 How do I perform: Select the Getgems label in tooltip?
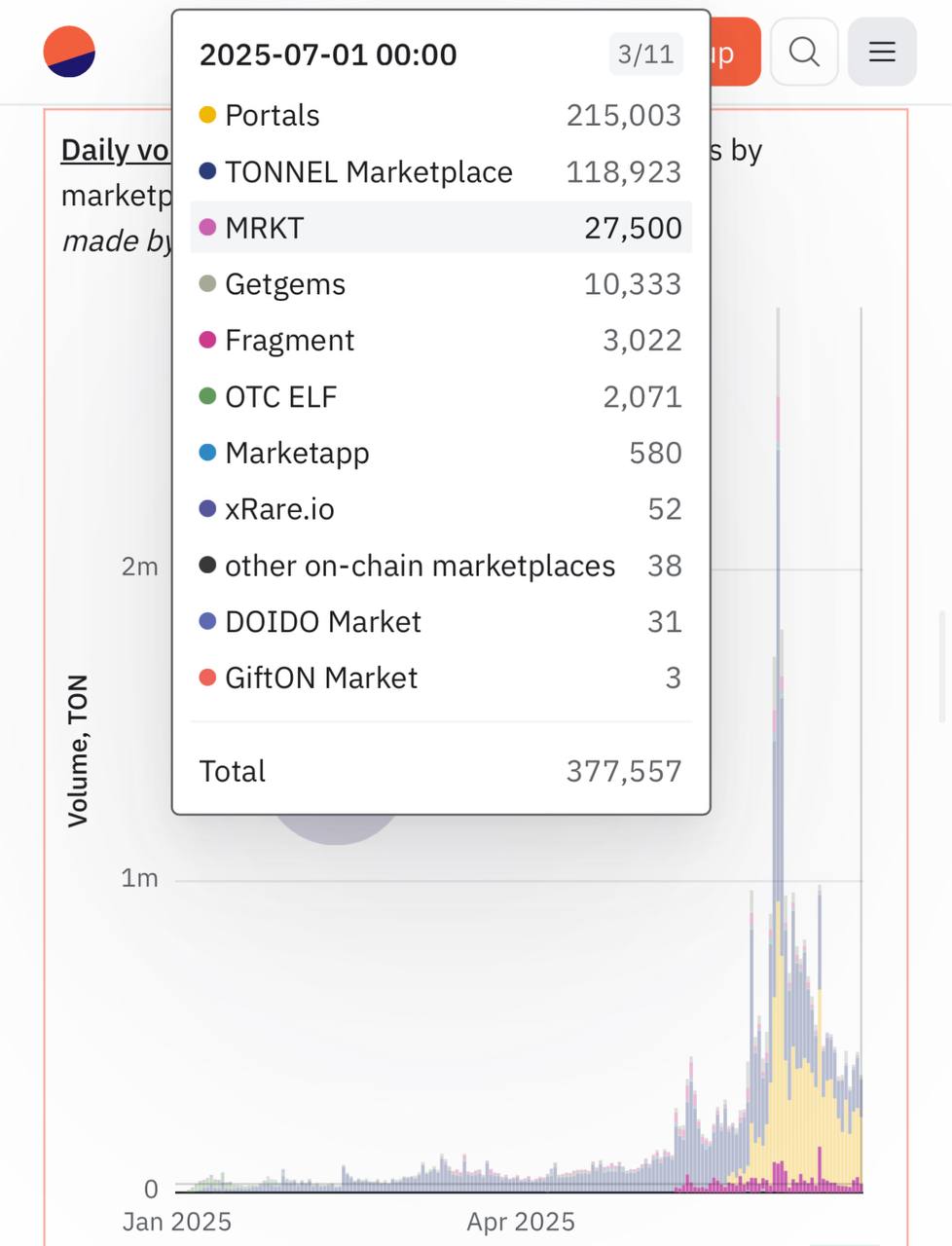coord(285,284)
